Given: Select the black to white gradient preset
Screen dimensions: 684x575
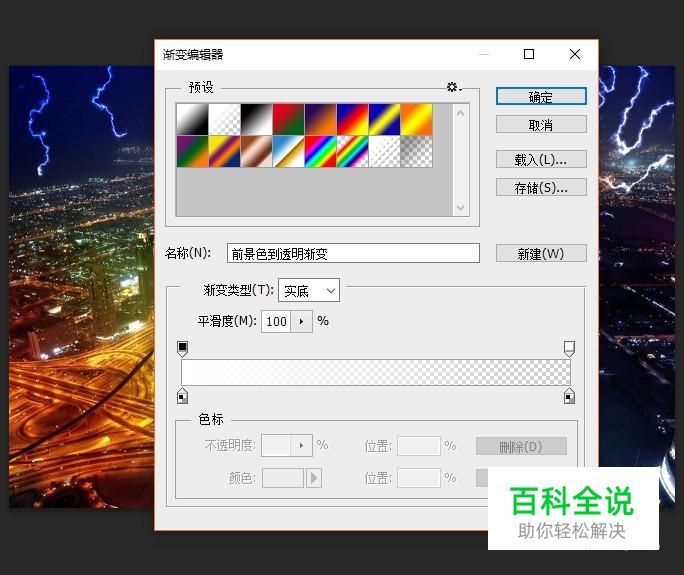Looking at the screenshot, I should (192, 119).
